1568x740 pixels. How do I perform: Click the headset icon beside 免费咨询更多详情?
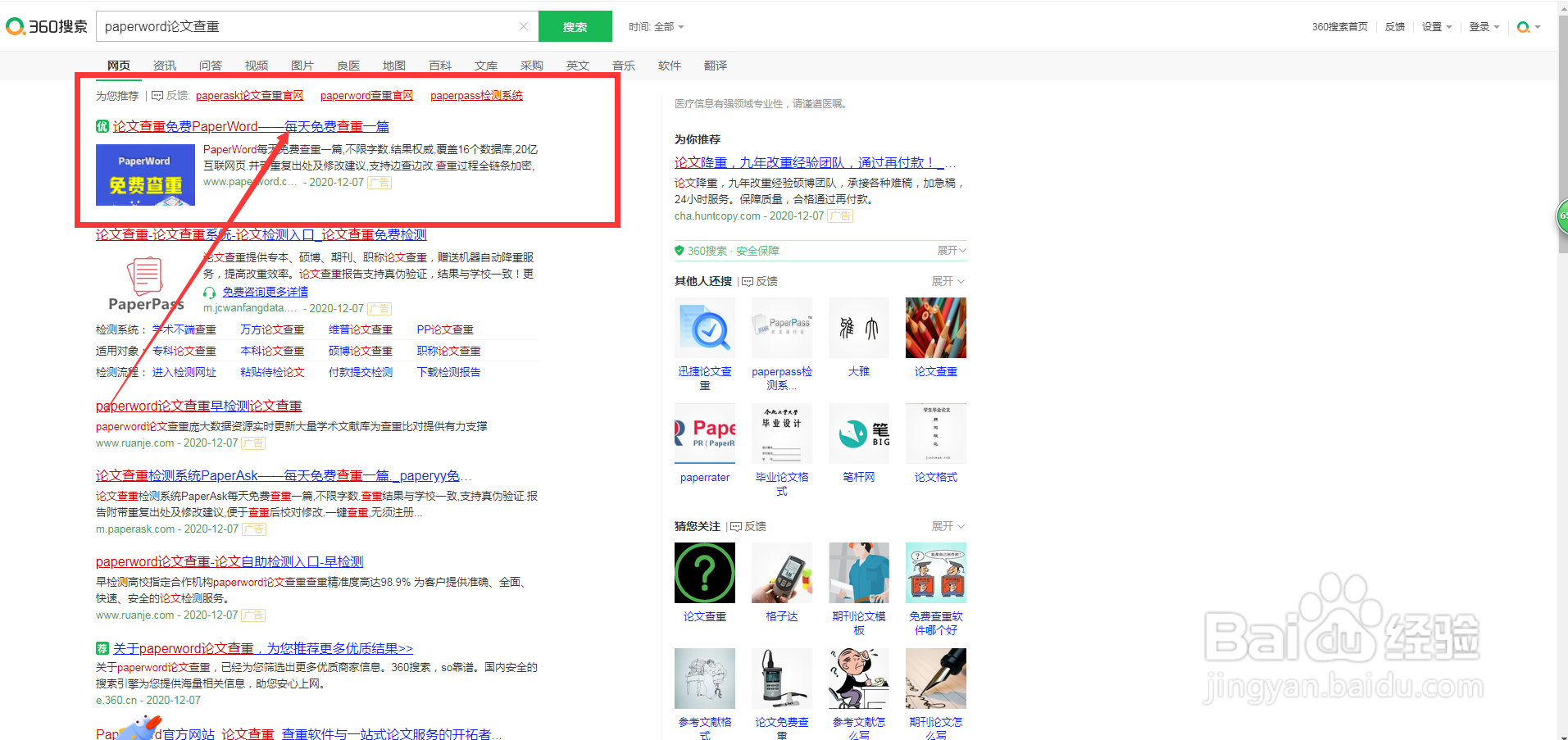[211, 292]
